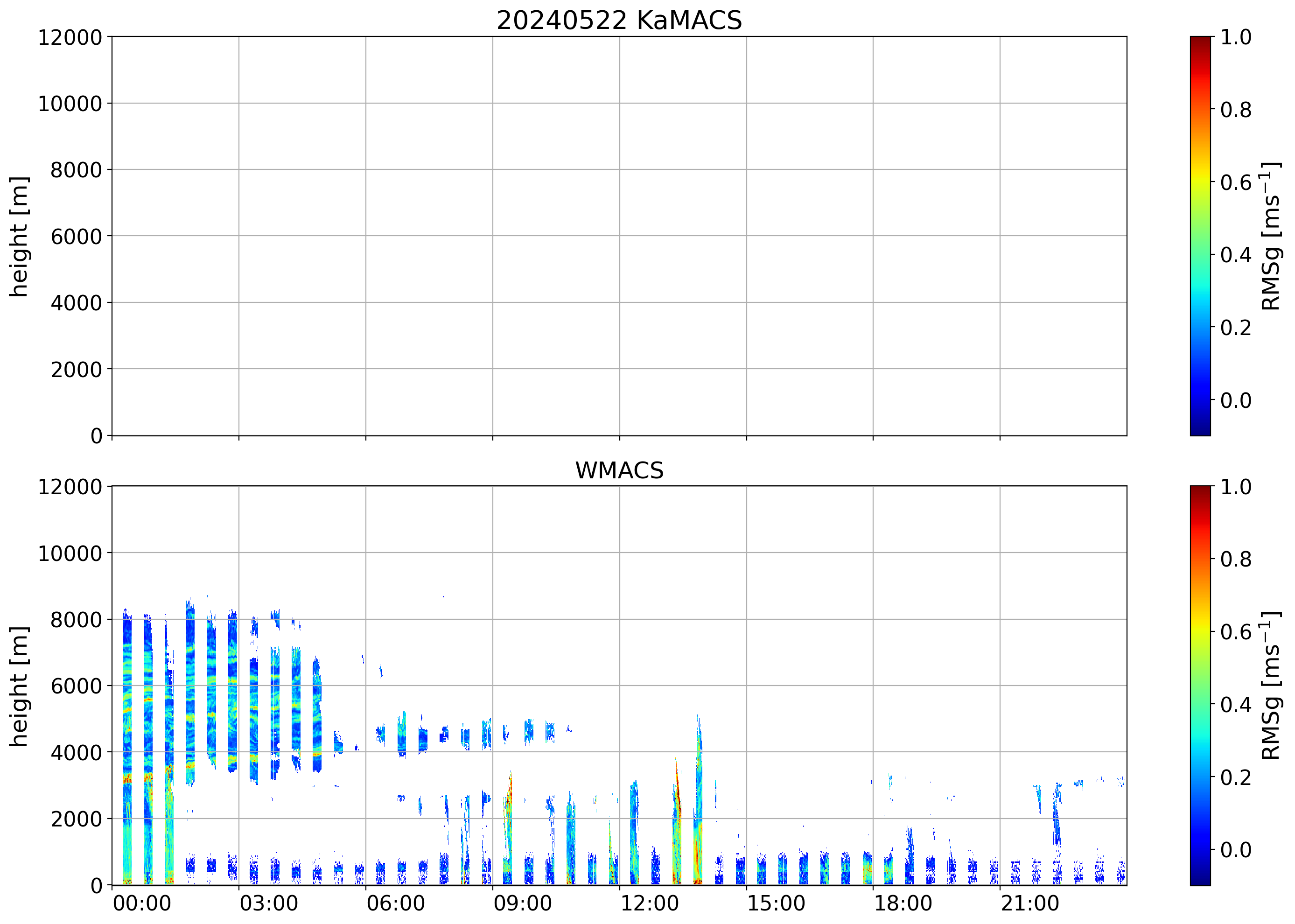The image size is (1295, 924).
Task: Click the top plot's 12000 height tick
Action: tap(70, 37)
